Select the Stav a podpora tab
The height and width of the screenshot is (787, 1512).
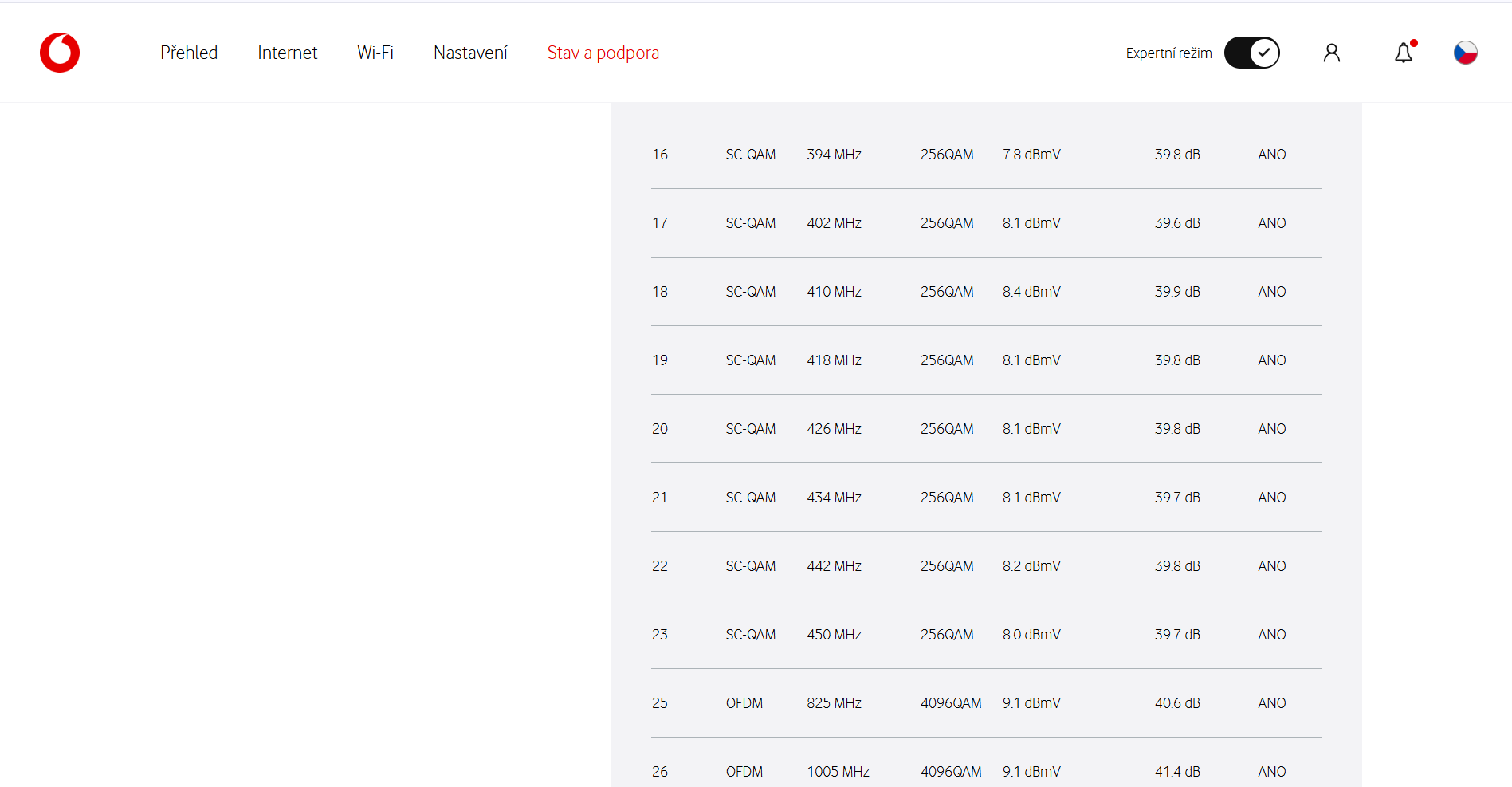coord(603,53)
